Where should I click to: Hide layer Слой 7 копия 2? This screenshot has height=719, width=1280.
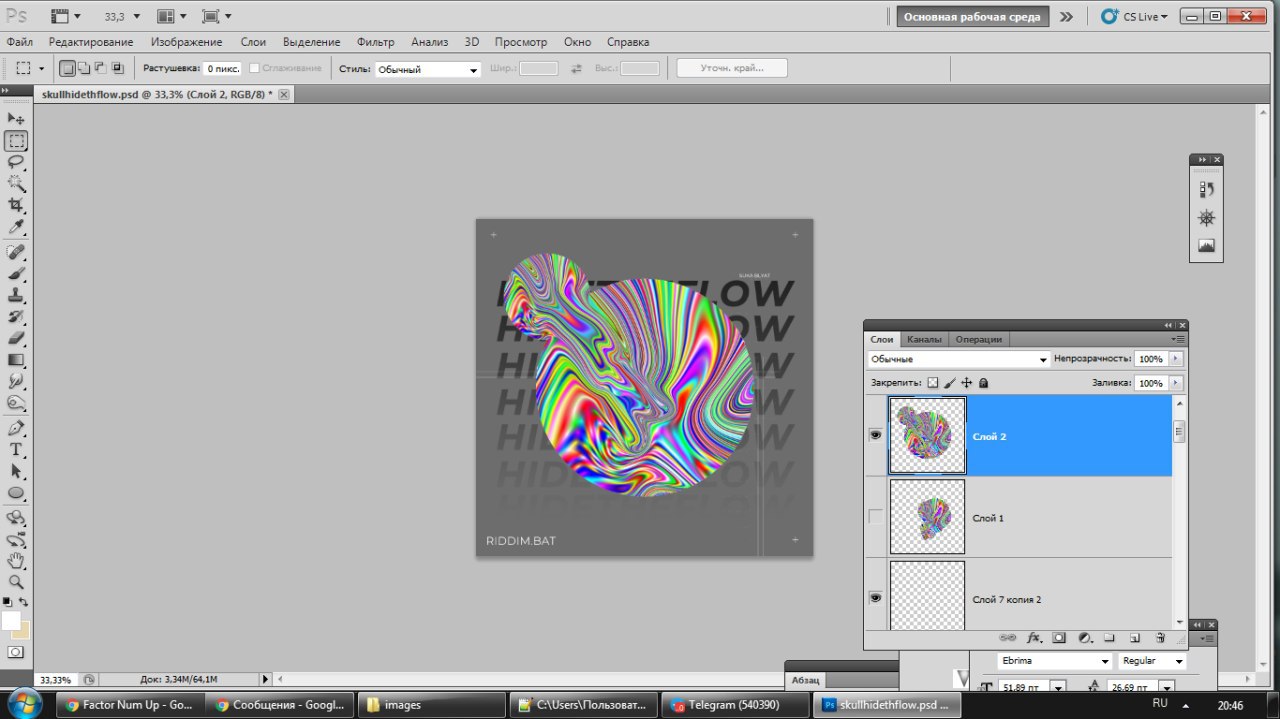tap(876, 598)
